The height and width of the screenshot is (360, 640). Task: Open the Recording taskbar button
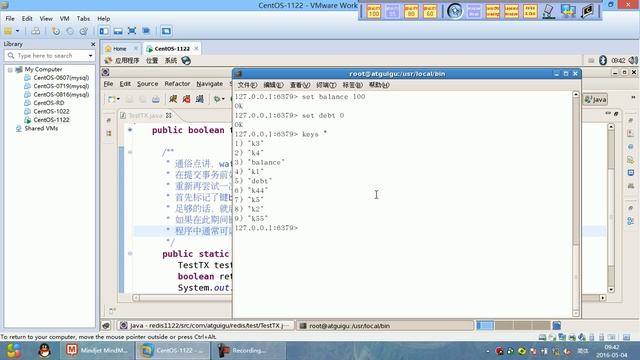click(x=248, y=351)
